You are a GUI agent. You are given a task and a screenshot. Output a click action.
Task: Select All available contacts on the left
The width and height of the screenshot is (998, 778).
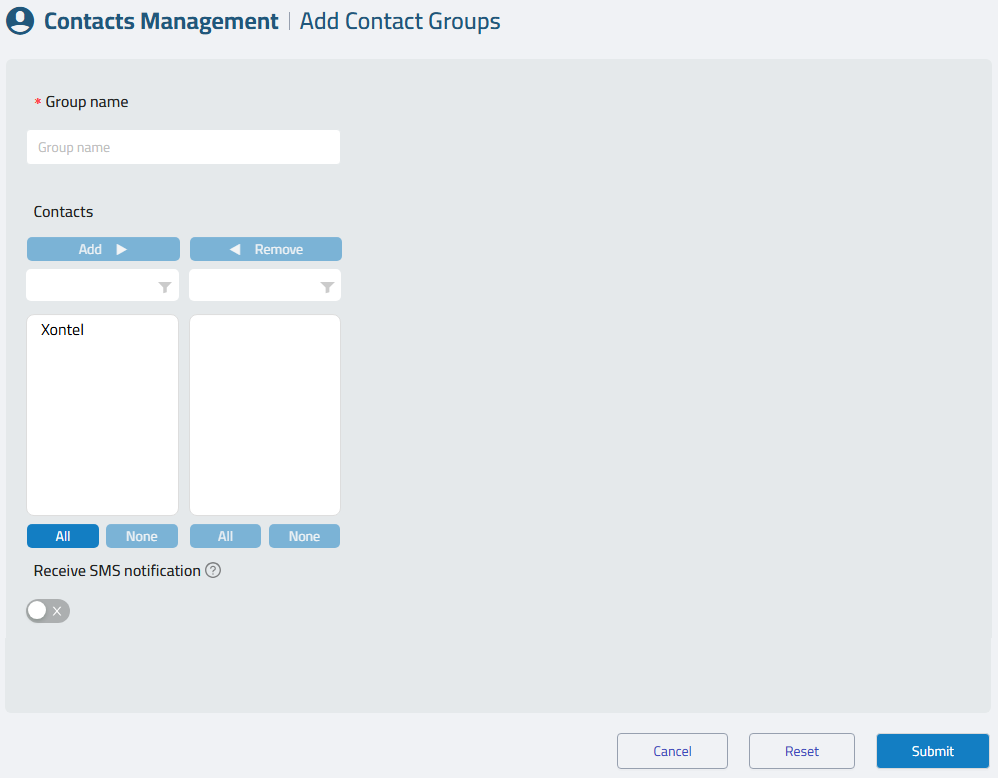(x=63, y=536)
